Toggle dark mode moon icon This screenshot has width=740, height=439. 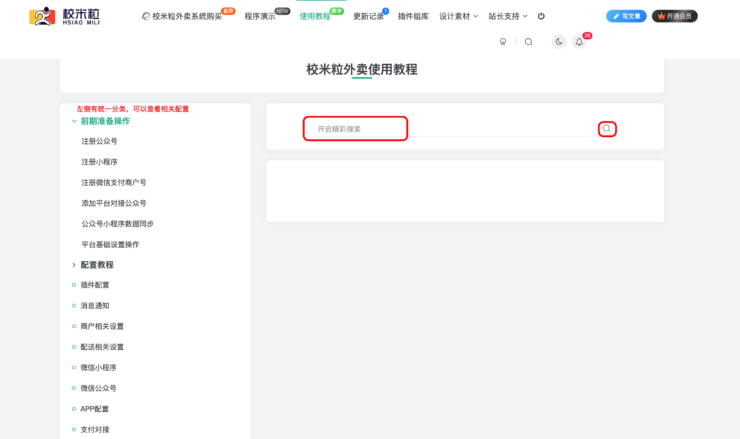point(558,42)
